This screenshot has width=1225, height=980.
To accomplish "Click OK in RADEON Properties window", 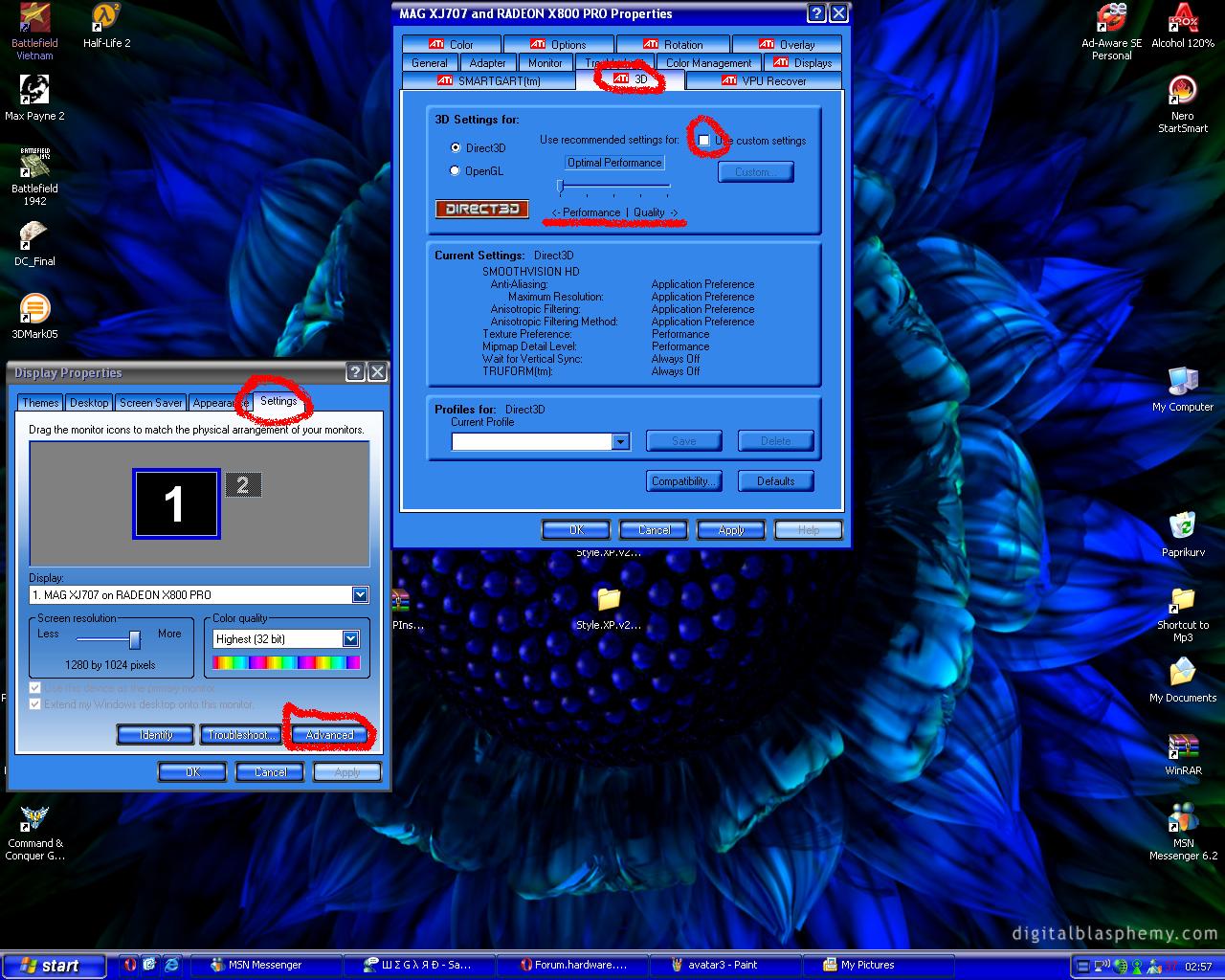I will tap(576, 529).
